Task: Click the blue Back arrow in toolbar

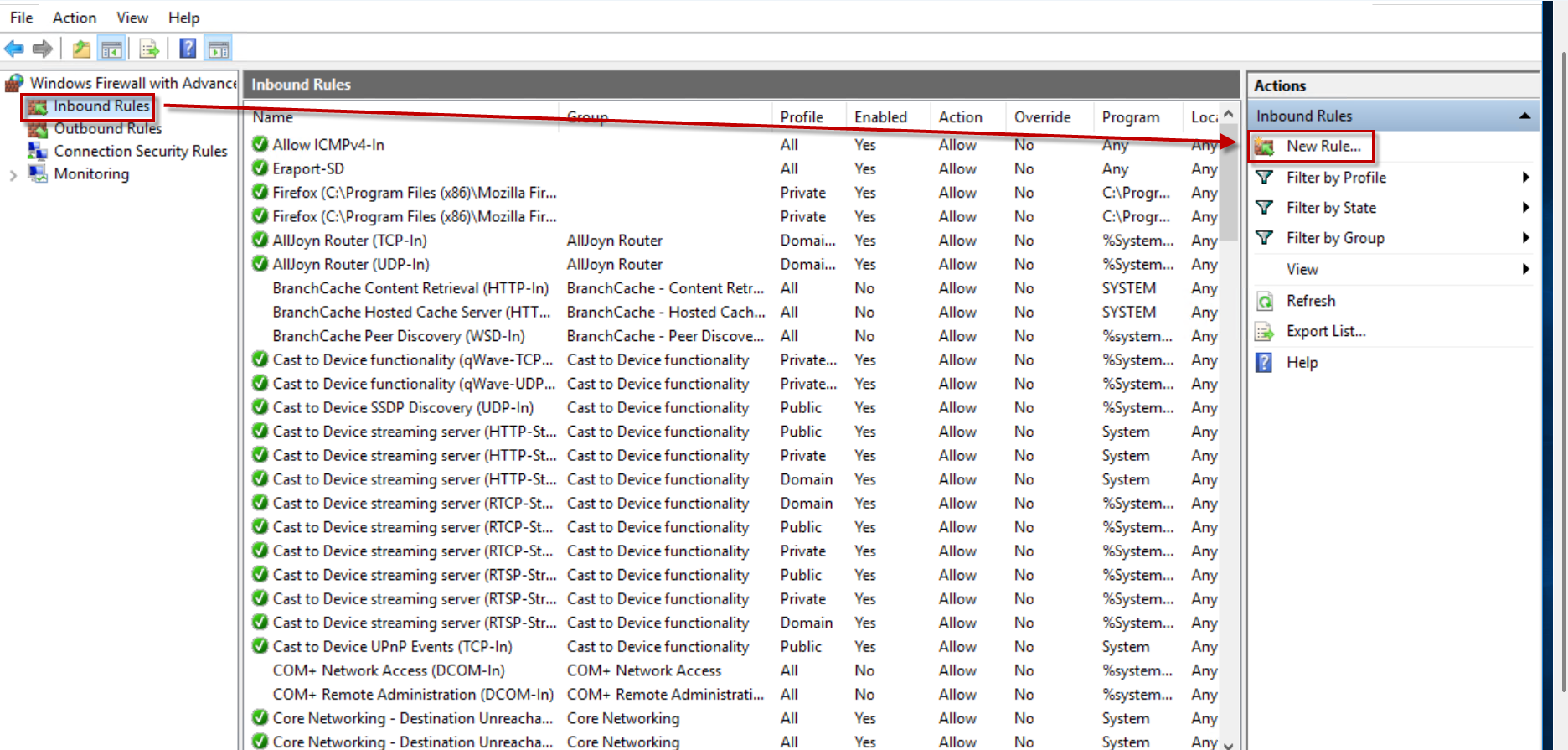Action: pos(14,49)
